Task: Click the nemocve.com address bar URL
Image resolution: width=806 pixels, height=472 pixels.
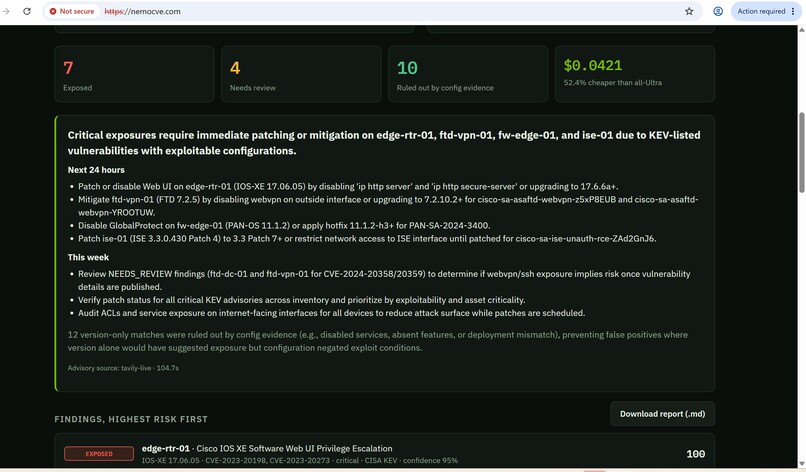Action: pyautogui.click(x=142, y=11)
